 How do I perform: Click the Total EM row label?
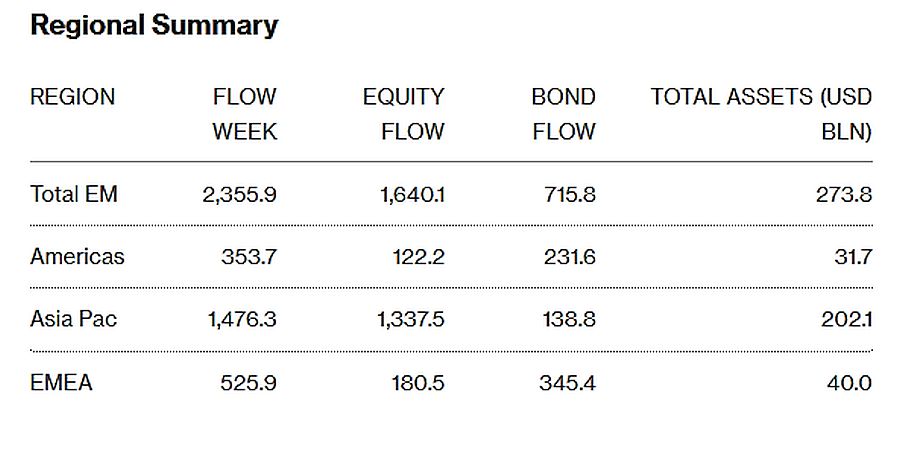point(73,194)
